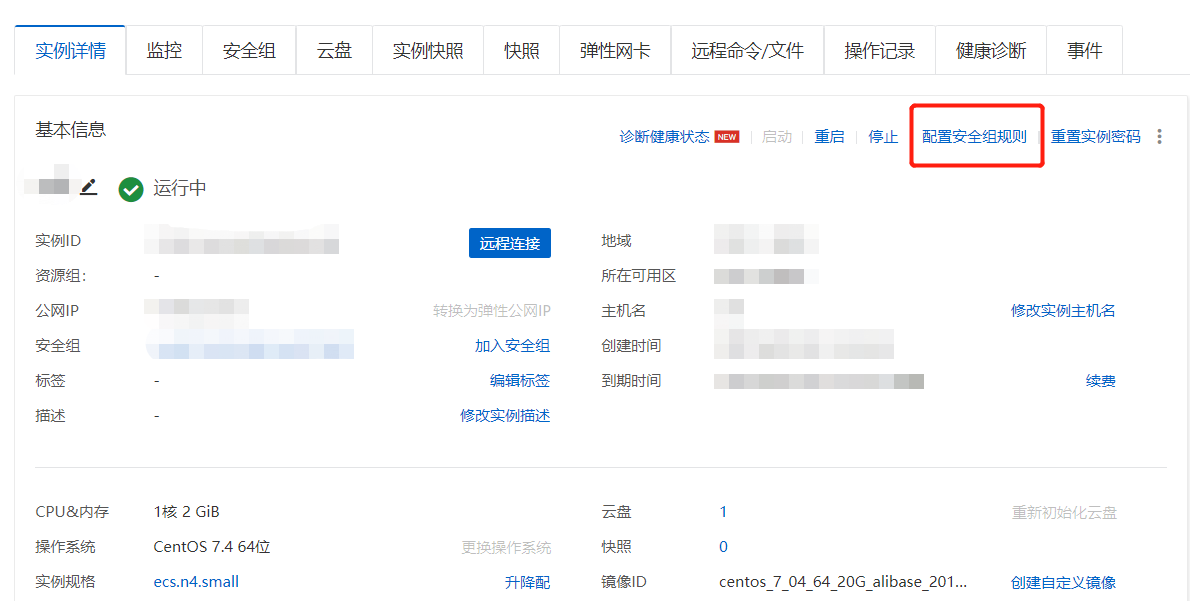The image size is (1190, 601).
Task: Switch to the 健康诊断 tab
Action: click(x=990, y=49)
